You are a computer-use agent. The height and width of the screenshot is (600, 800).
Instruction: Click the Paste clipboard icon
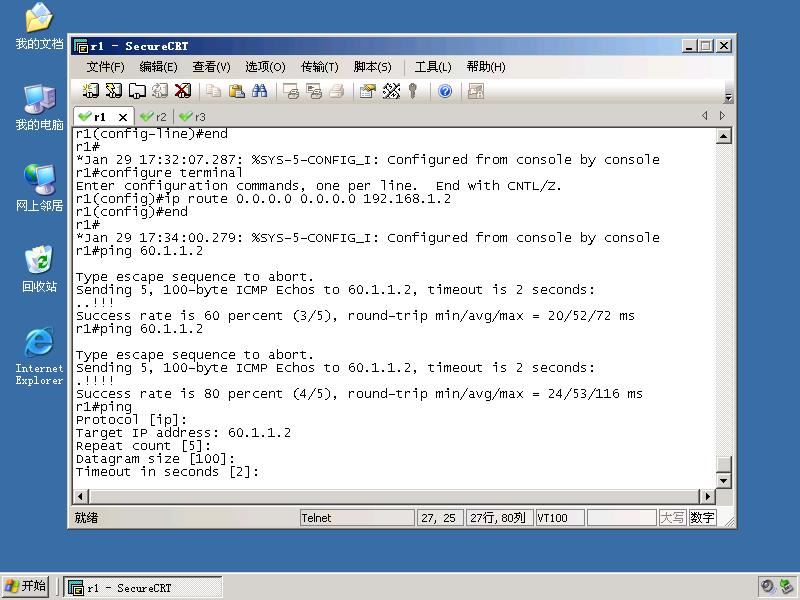236,91
